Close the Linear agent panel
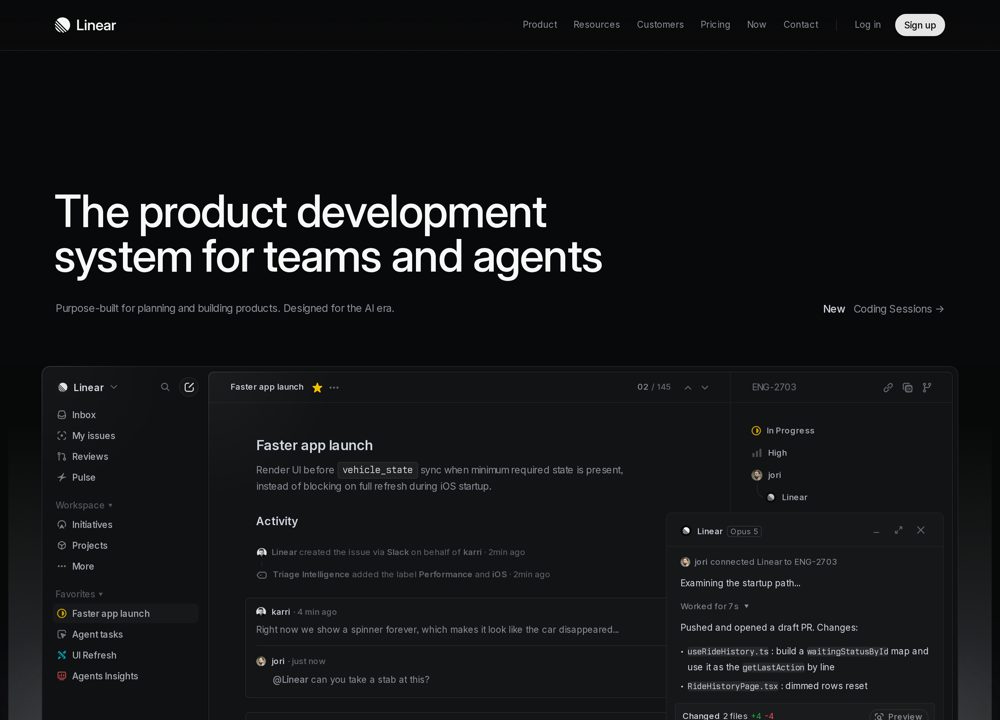1000x720 pixels. tap(921, 531)
